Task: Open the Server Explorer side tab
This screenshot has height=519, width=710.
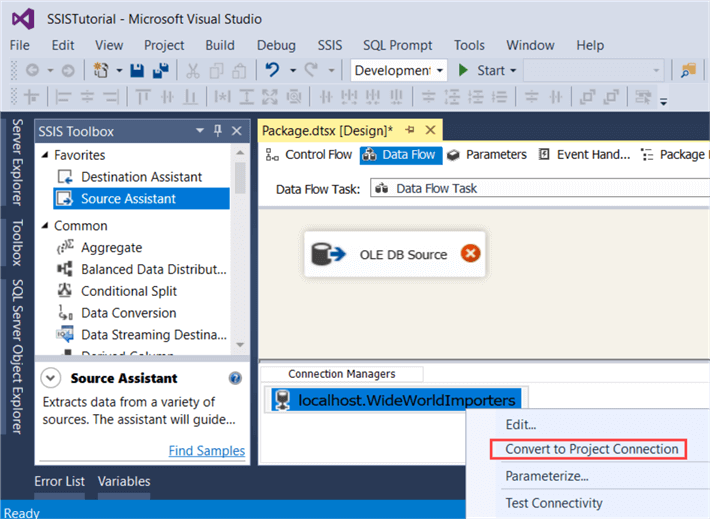Action: (x=17, y=162)
